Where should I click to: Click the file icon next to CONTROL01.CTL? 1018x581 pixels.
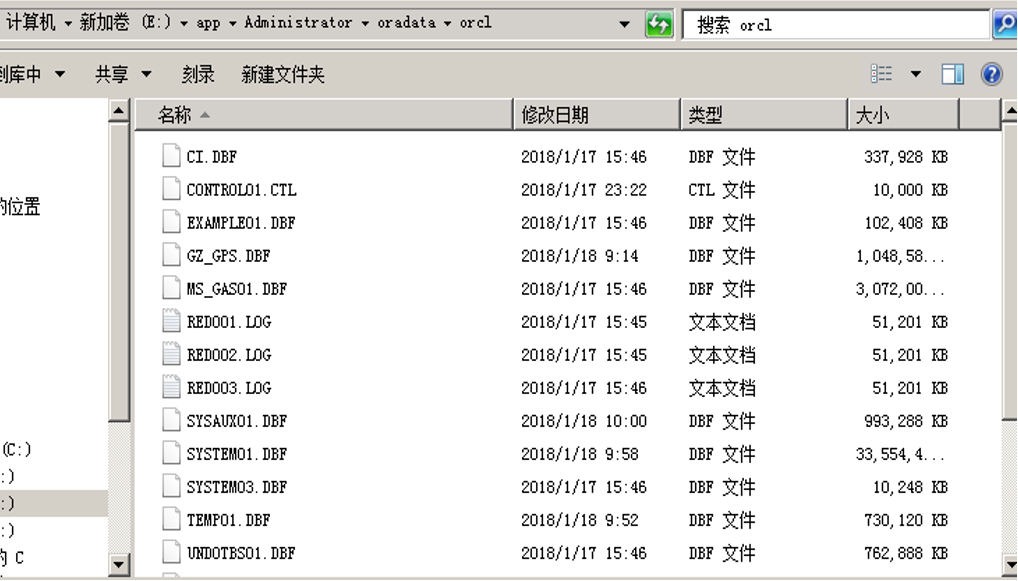pos(170,189)
